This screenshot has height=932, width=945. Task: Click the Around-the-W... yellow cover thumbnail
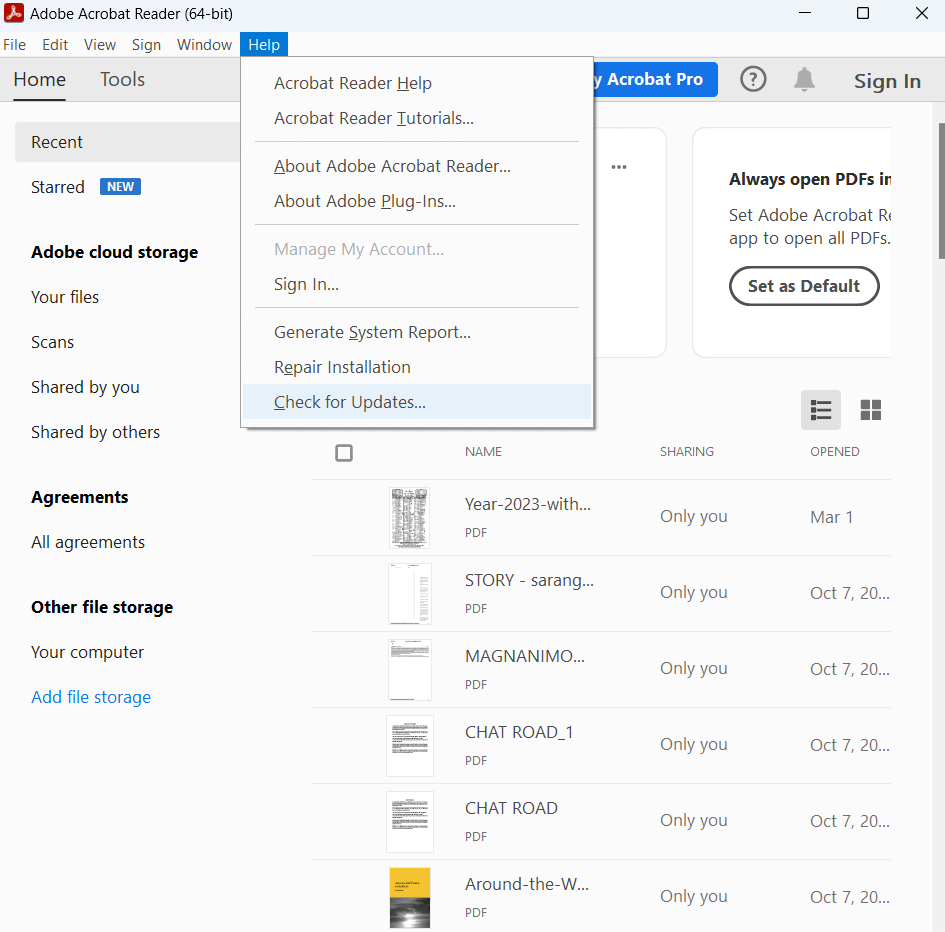click(x=410, y=898)
